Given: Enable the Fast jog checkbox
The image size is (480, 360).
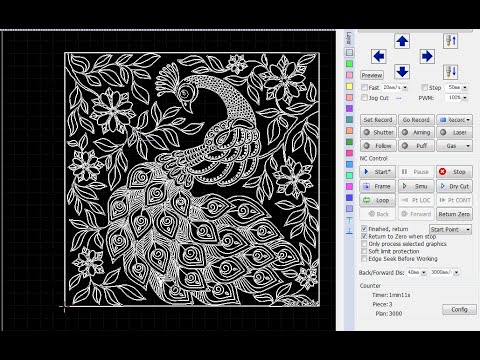Looking at the screenshot, I should click(364, 87).
